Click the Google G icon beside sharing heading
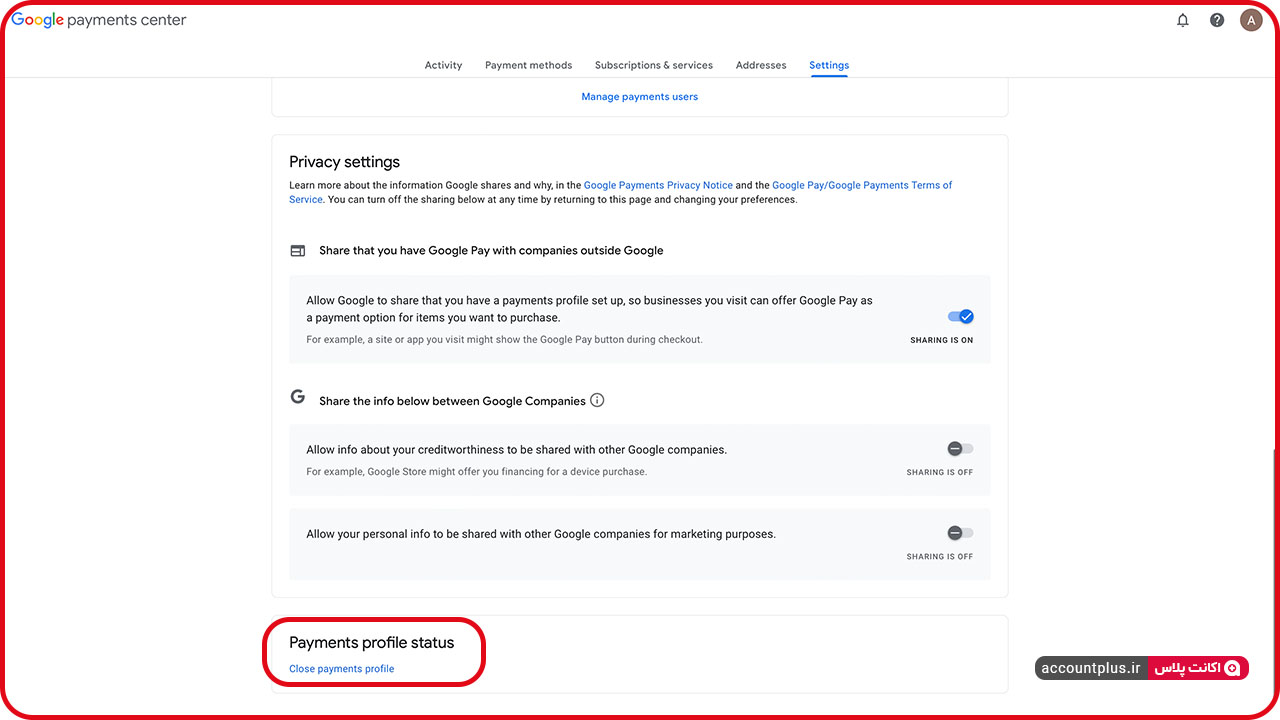 tap(297, 397)
